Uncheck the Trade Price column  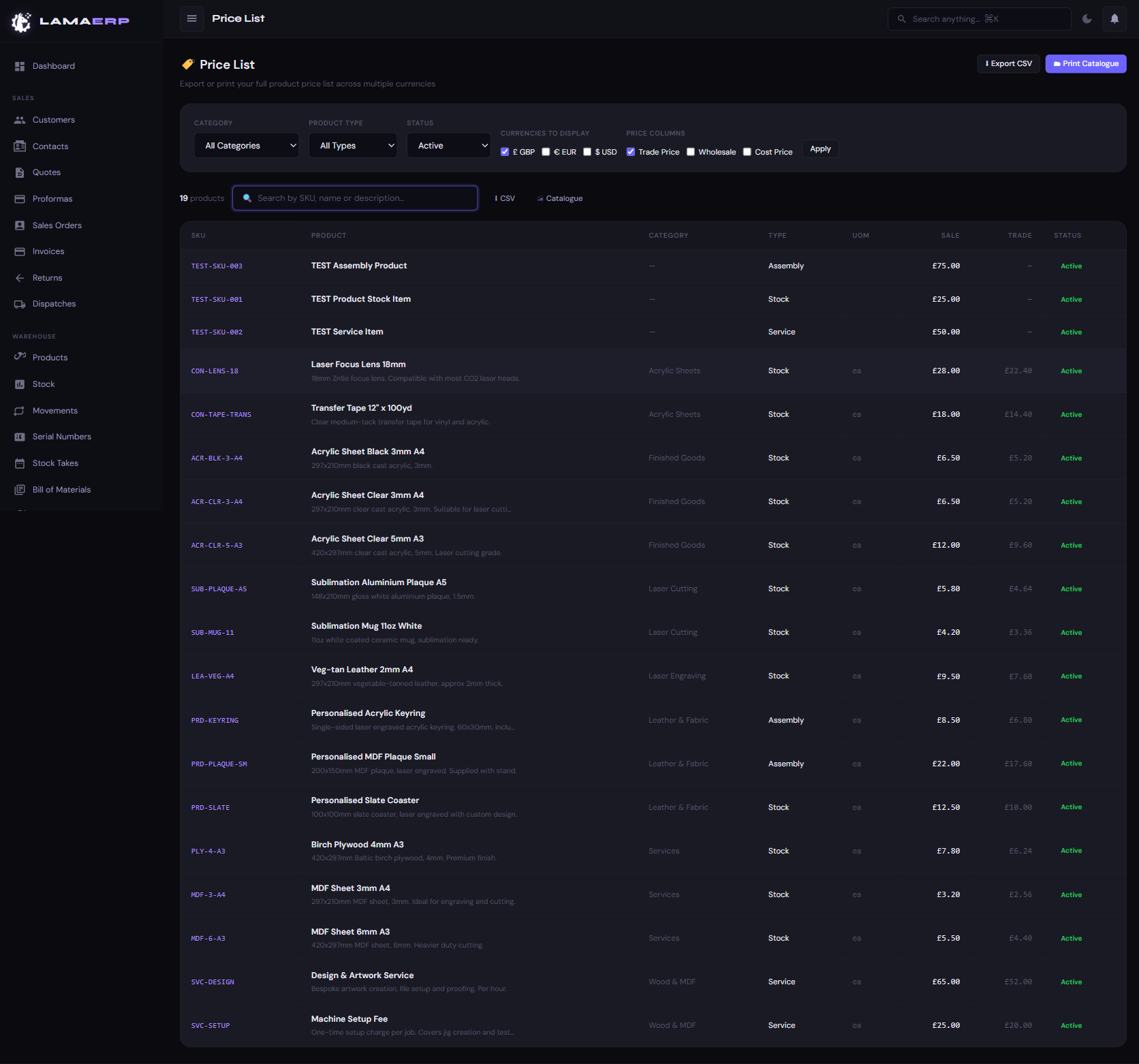(631, 152)
